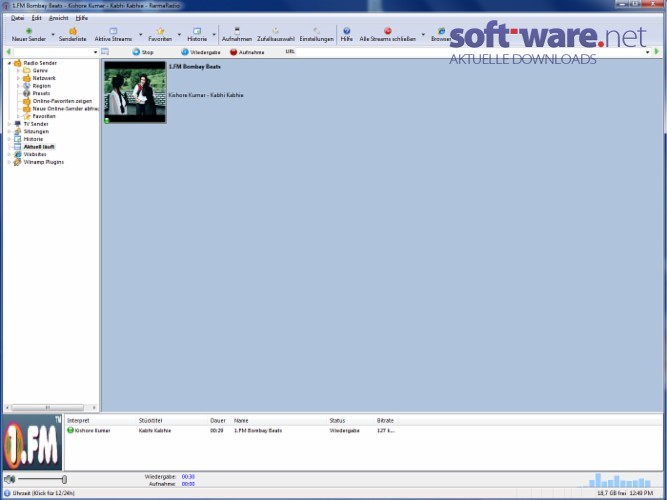Viewport: 667px width, 500px height.
Task: Open the station combo box dropdown
Action: tap(95, 52)
